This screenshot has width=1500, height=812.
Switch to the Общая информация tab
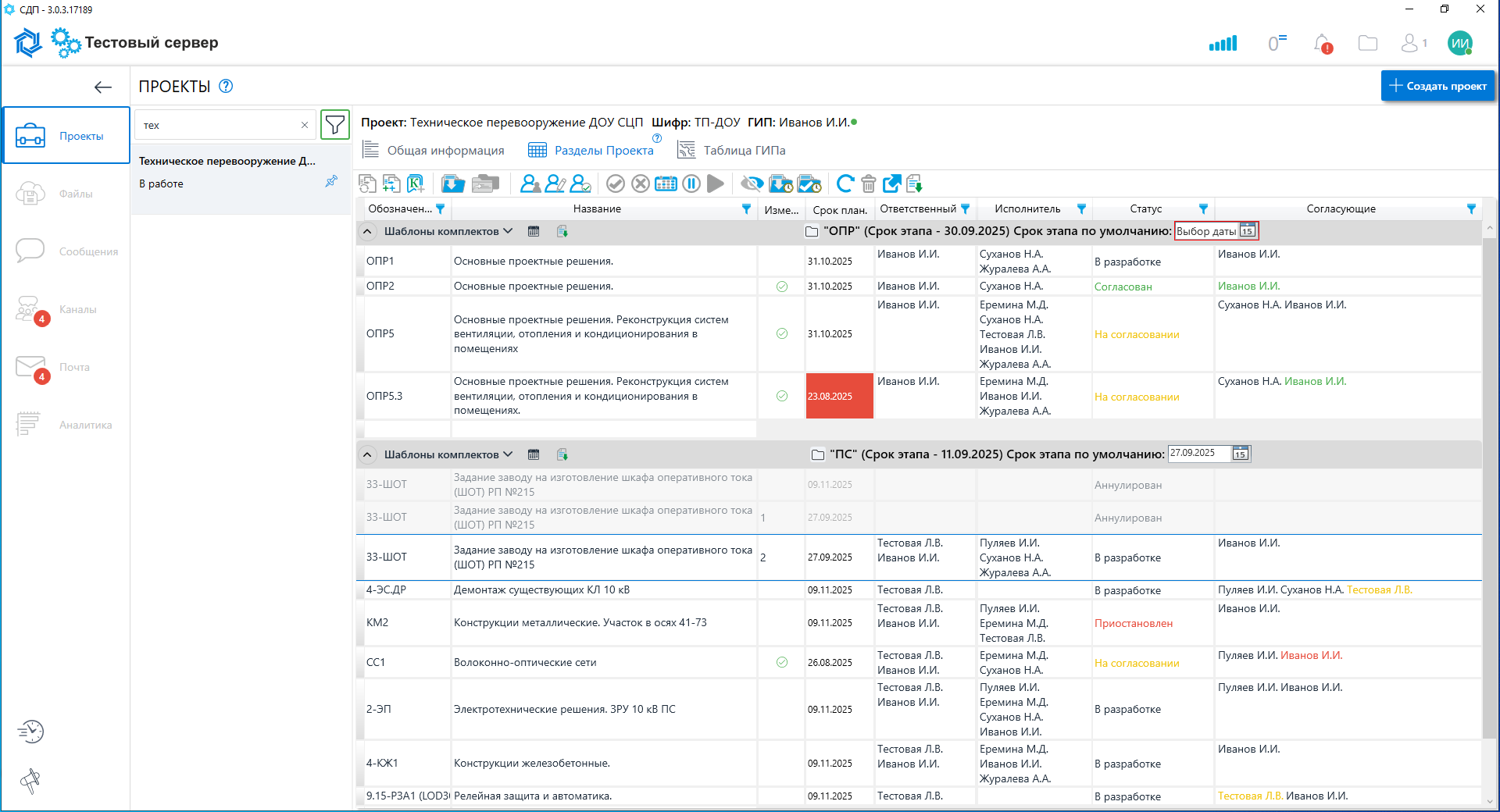coord(434,150)
